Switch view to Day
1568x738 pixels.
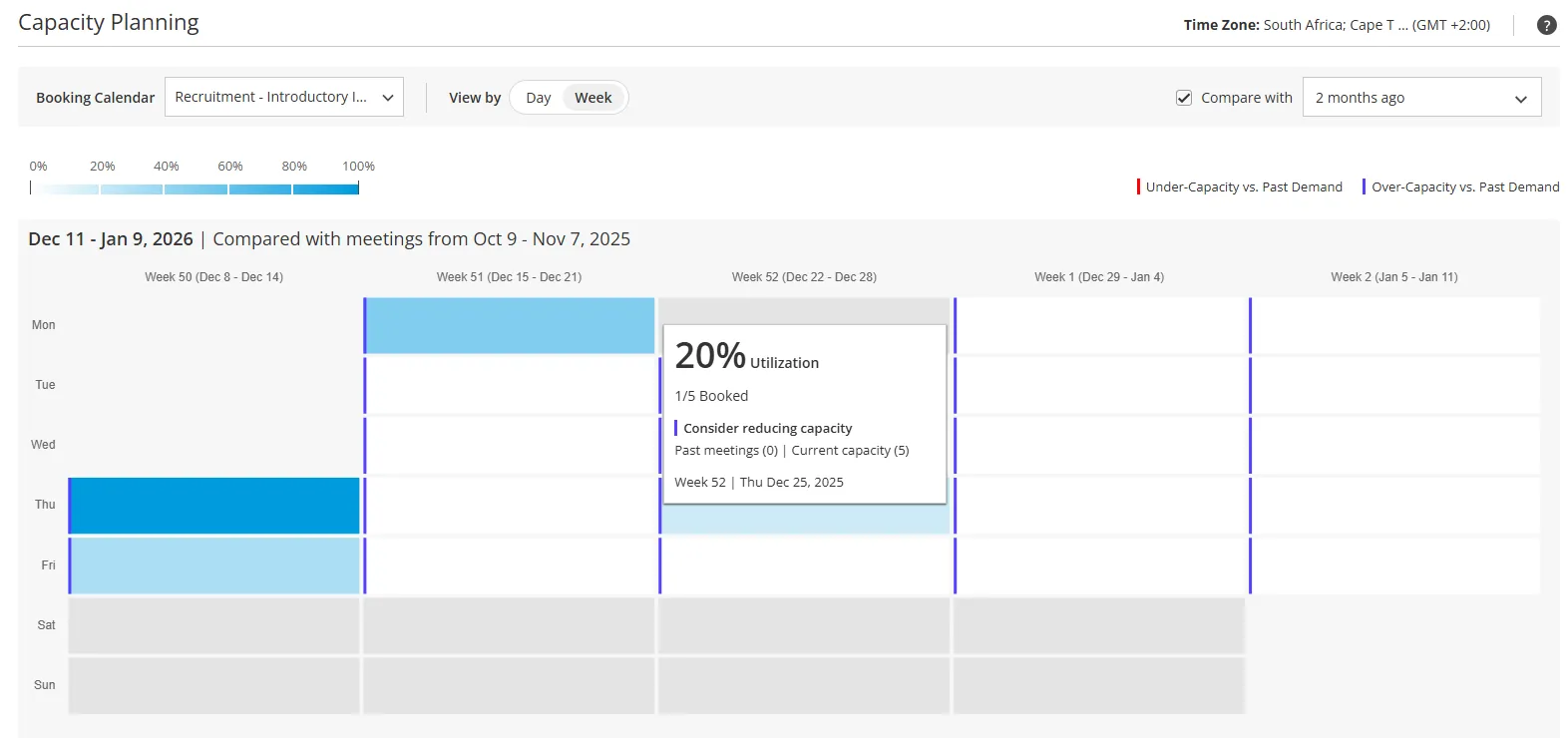tap(538, 98)
